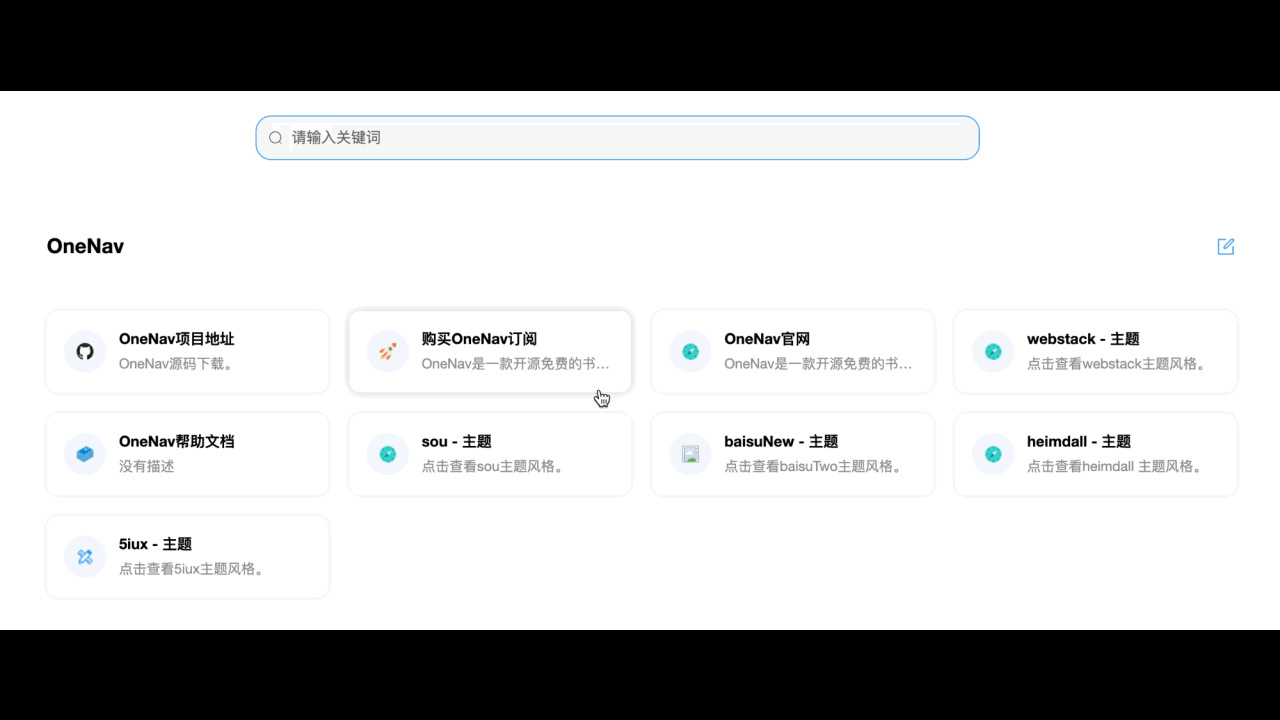
Task: Click the rocket icon on 购买OneNav订阅 card
Action: tap(388, 352)
